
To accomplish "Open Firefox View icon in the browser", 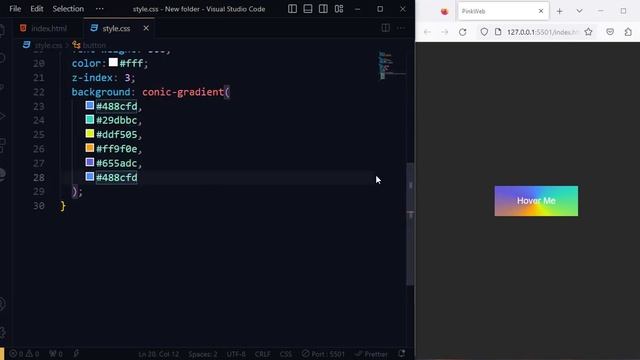I will 444,11.
